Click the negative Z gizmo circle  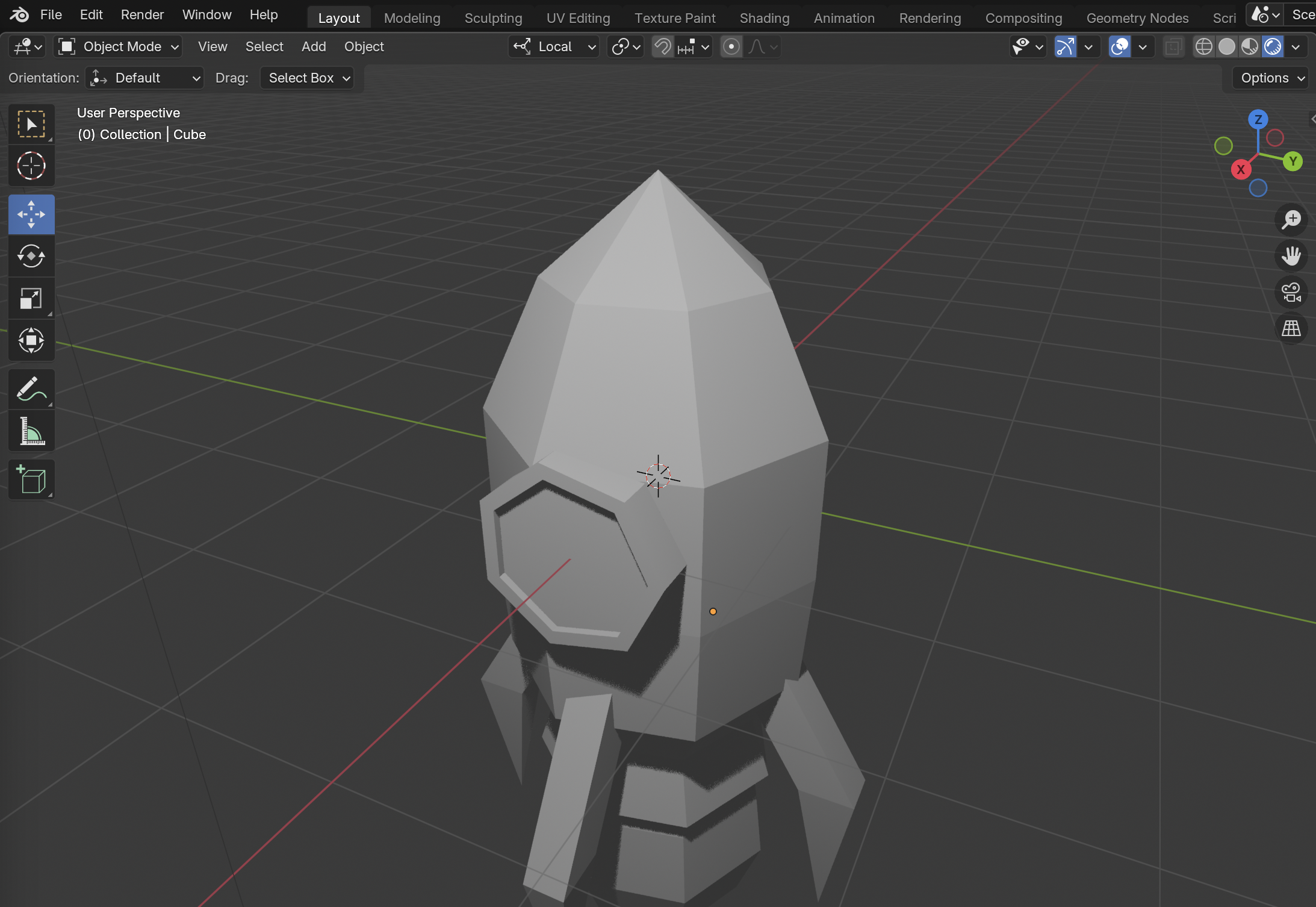[x=1258, y=189]
